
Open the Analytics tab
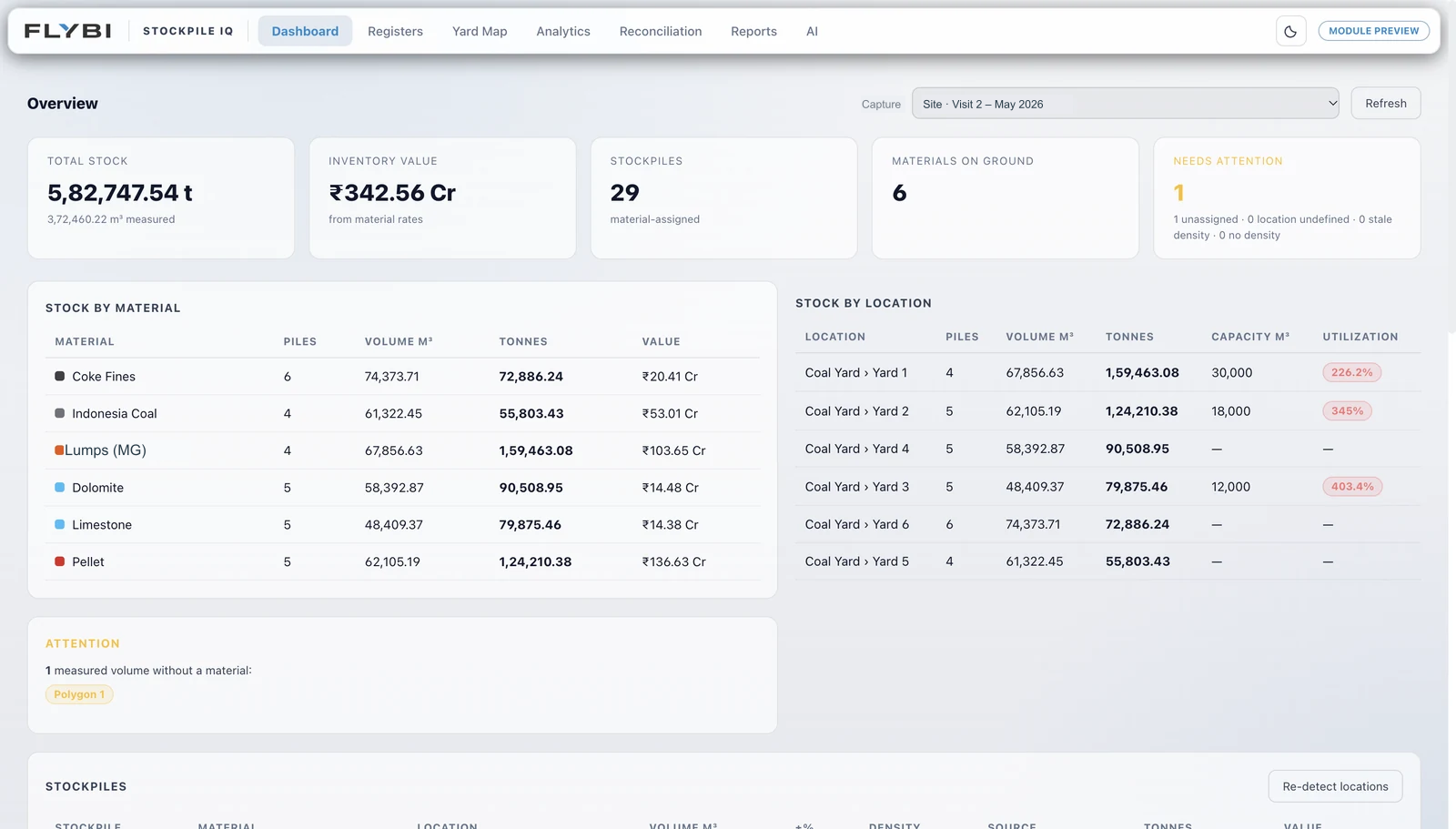pos(563,31)
